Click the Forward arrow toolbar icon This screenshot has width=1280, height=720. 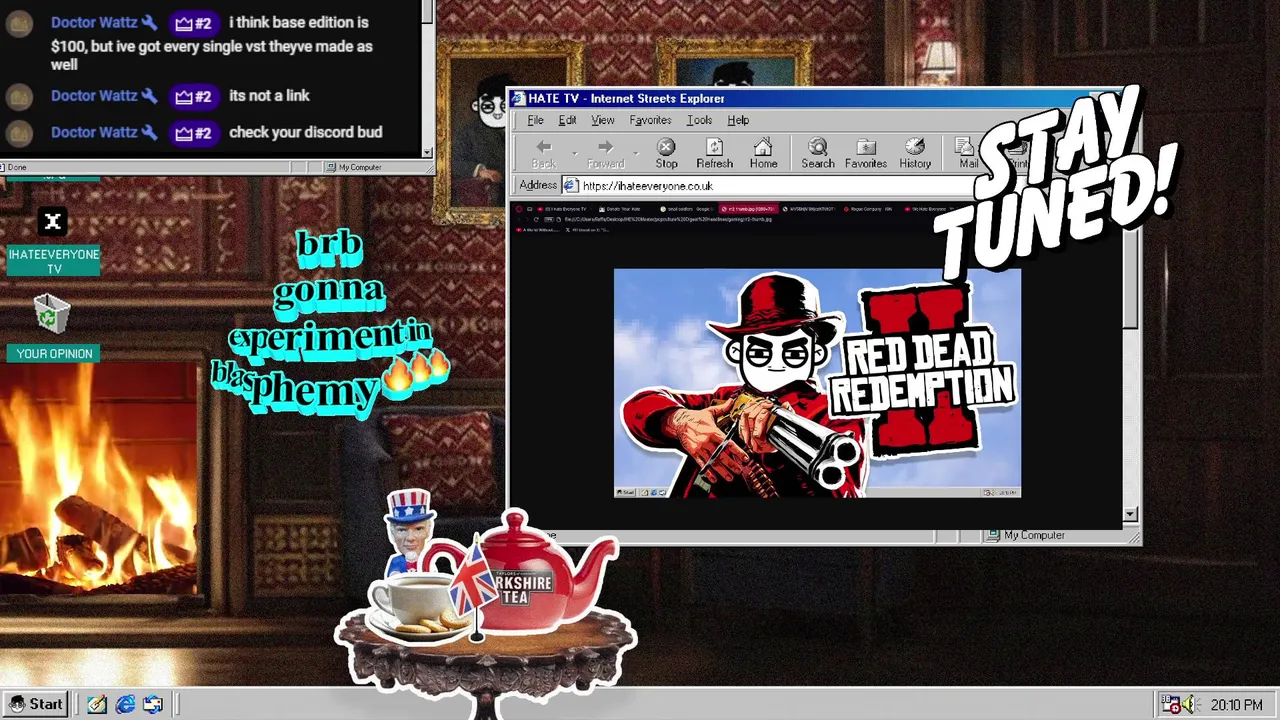pos(605,147)
